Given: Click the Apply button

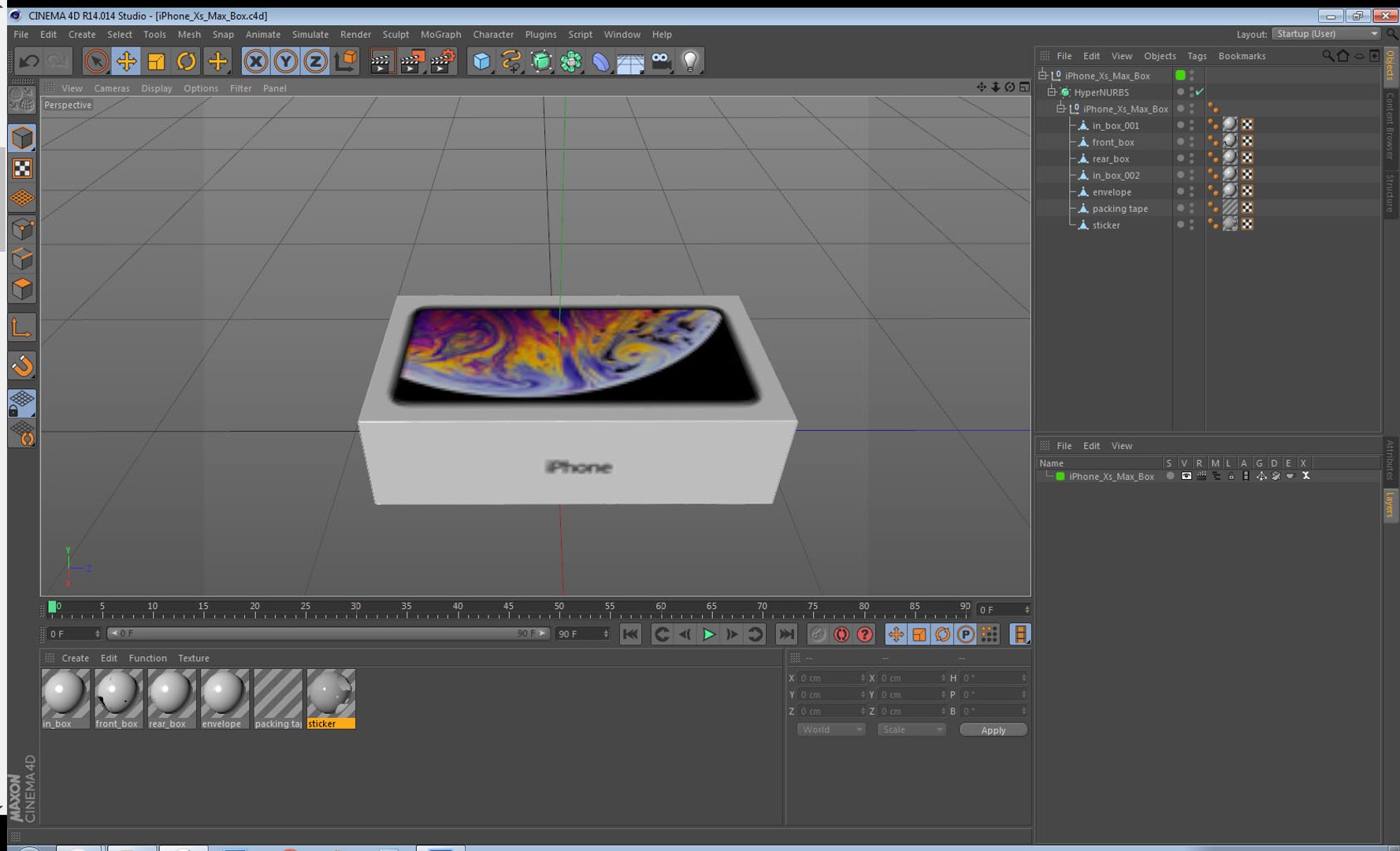Looking at the screenshot, I should pyautogui.click(x=993, y=730).
